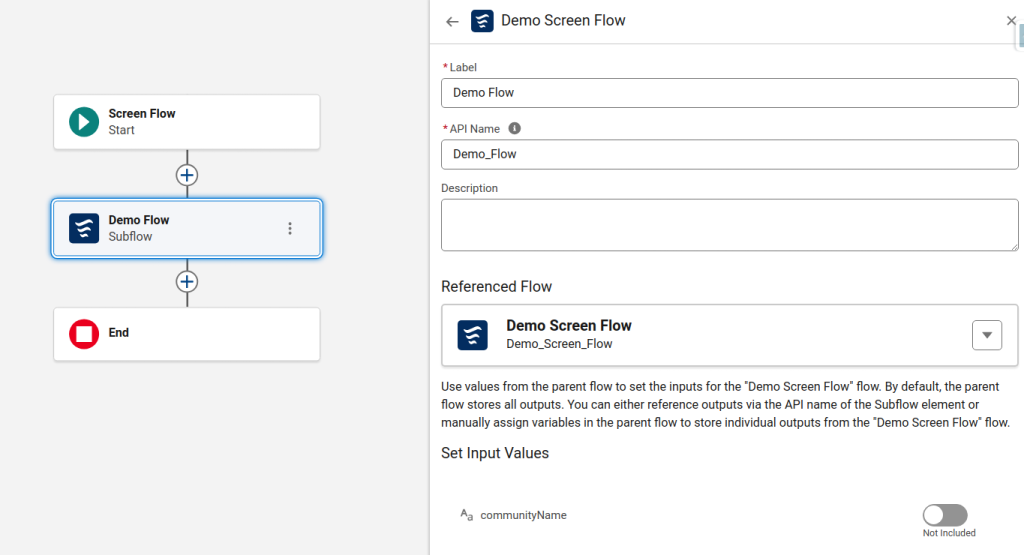The height and width of the screenshot is (555, 1024).
Task: Close the Demo Screen Flow panel
Action: (1011, 21)
